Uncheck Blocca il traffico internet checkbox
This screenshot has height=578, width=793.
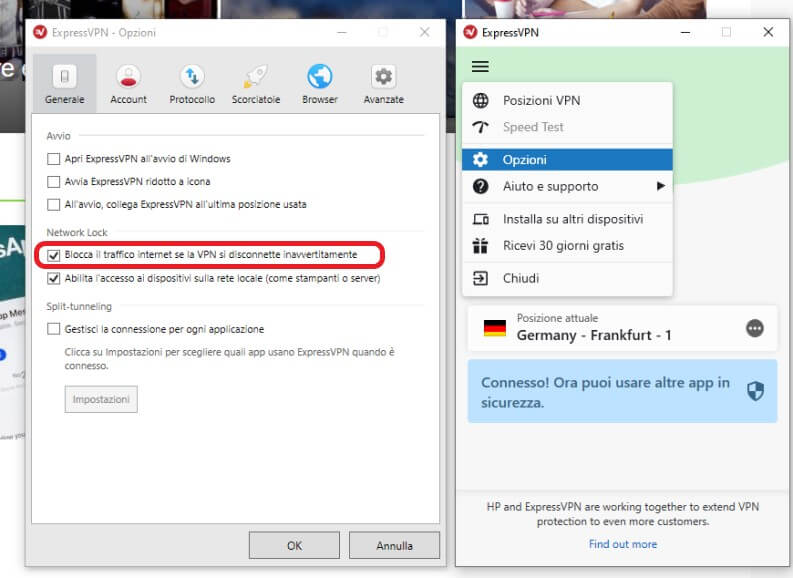tap(53, 255)
